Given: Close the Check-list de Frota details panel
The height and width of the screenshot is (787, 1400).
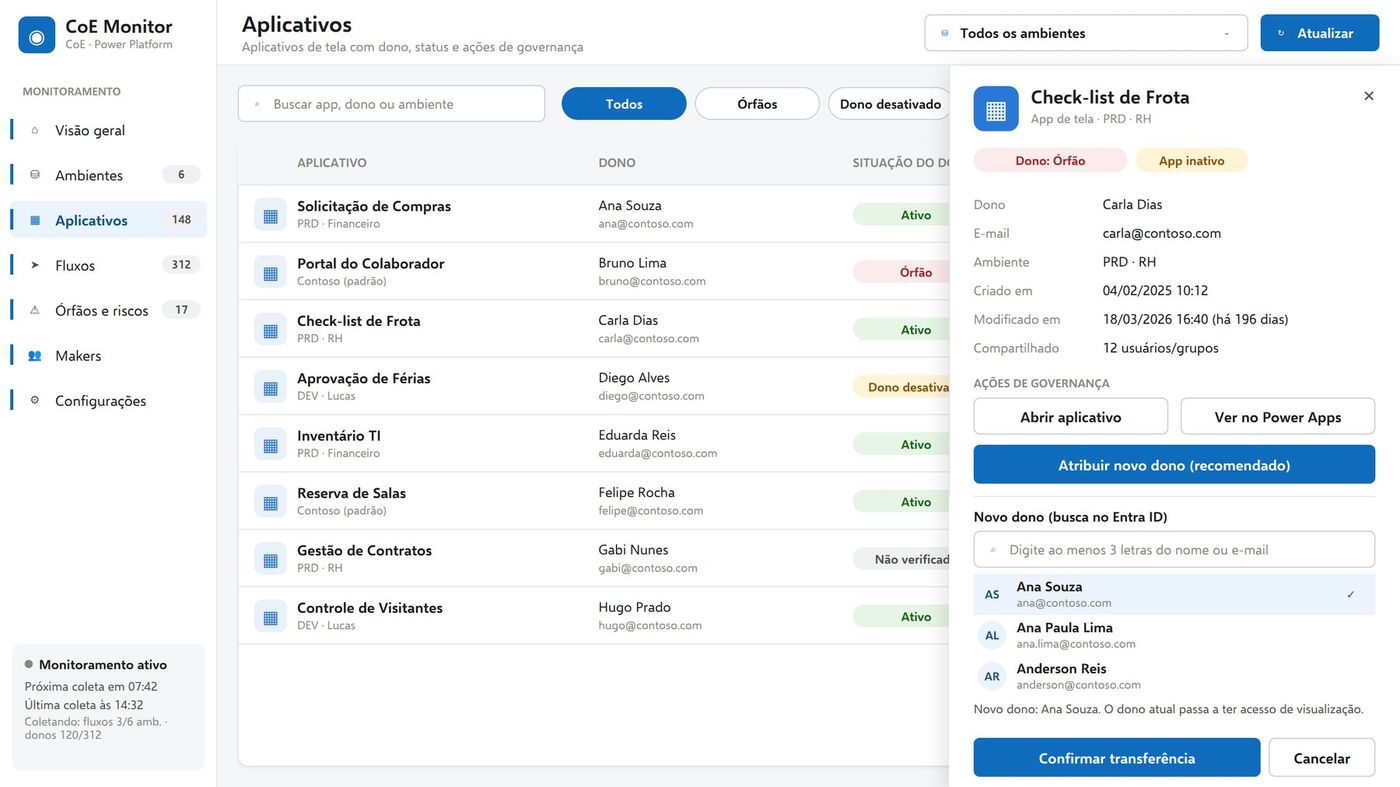Looking at the screenshot, I should click(1369, 96).
